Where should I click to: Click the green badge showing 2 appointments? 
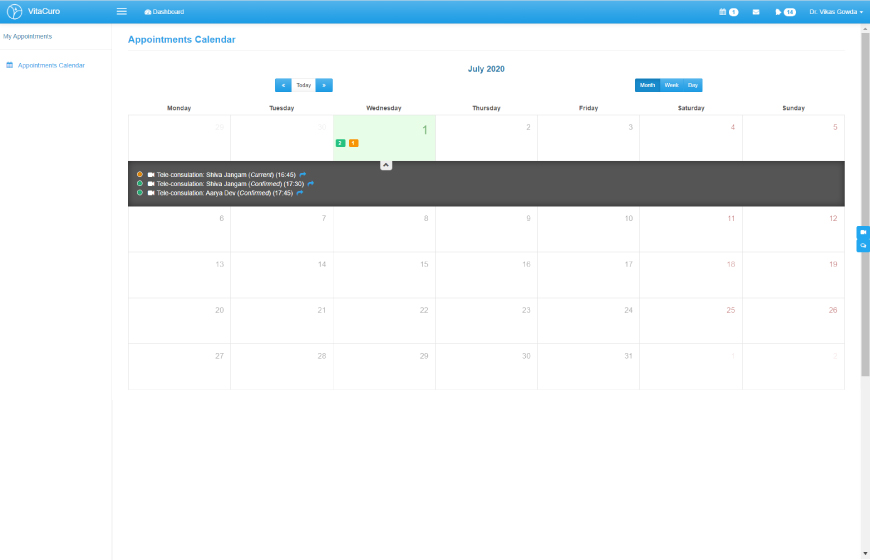(341, 143)
